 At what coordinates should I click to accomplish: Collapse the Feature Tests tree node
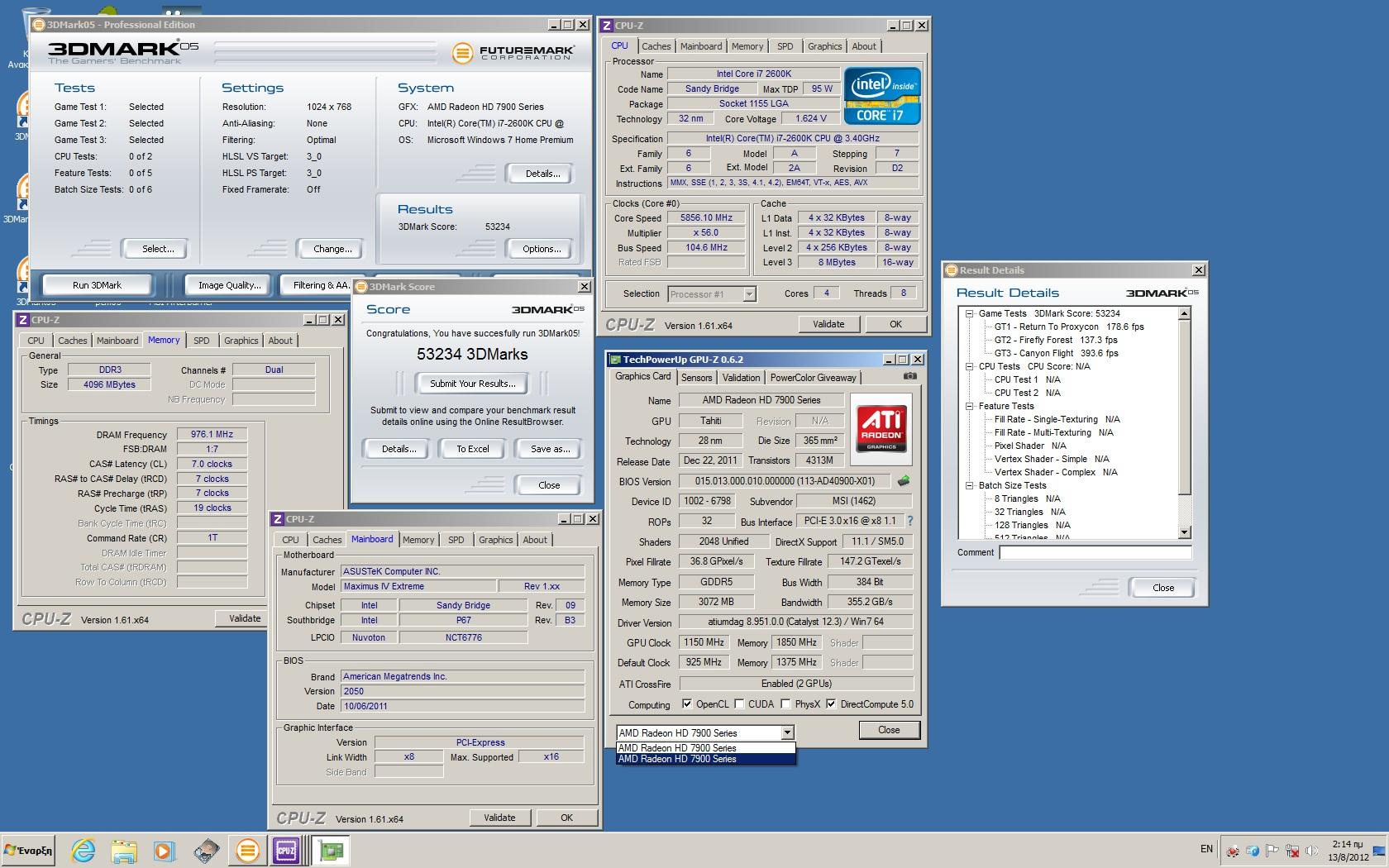(970, 406)
